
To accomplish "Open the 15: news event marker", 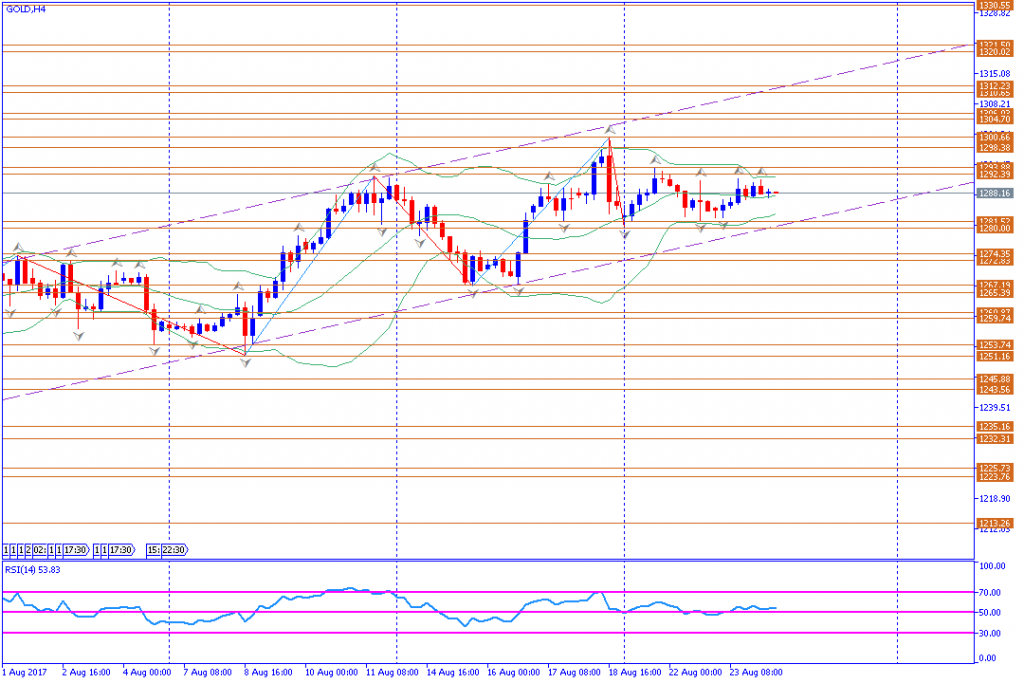I will coord(153,550).
